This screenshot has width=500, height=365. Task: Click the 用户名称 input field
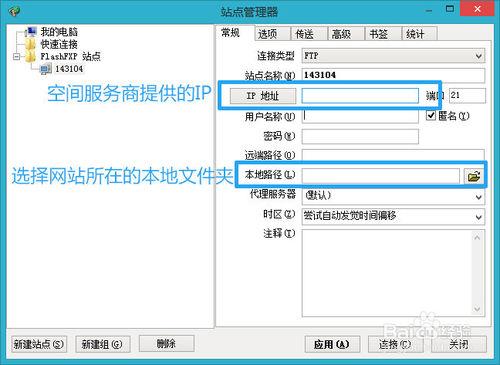(x=360, y=116)
